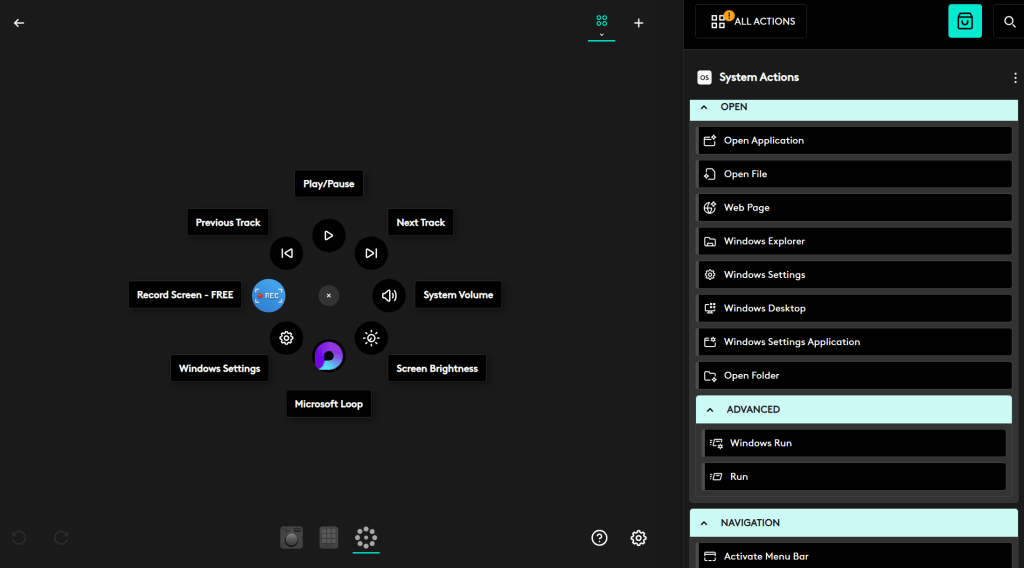The height and width of the screenshot is (568, 1024).
Task: Go back using the left arrow
Action: [x=19, y=23]
